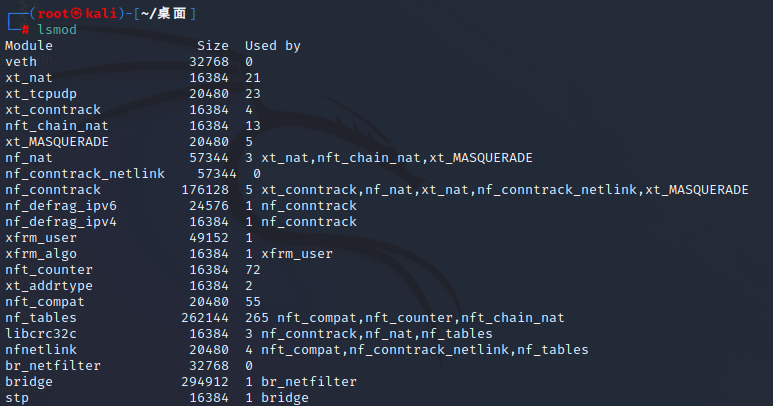Image resolution: width=773 pixels, height=406 pixels.
Task: Click the Used by column header
Action: point(273,46)
